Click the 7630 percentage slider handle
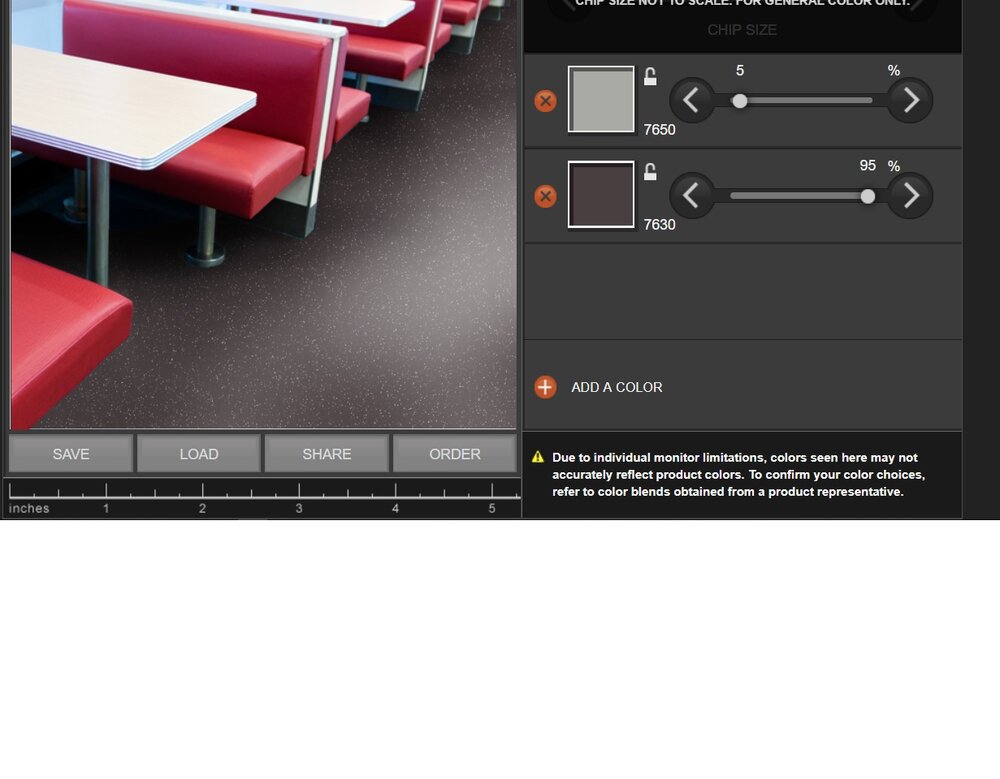The image size is (1000, 779). click(x=867, y=197)
